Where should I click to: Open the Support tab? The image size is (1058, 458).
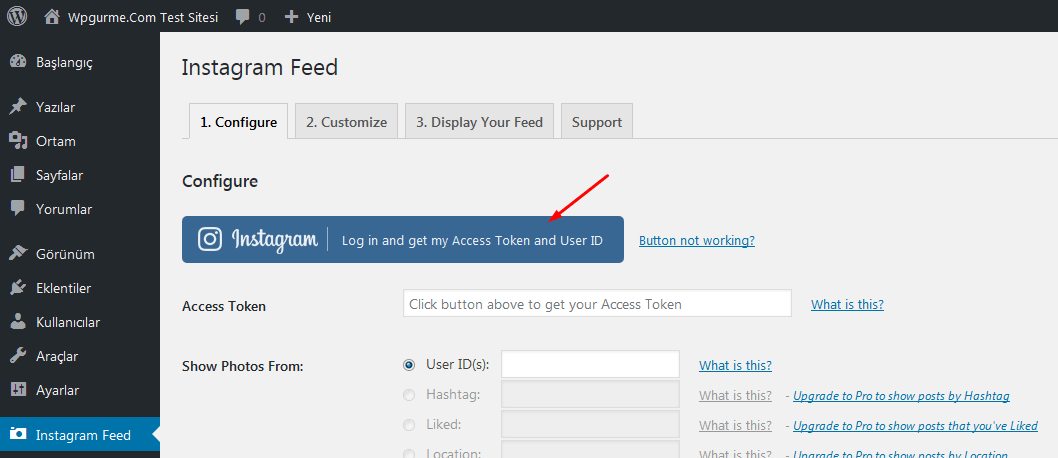pos(596,122)
